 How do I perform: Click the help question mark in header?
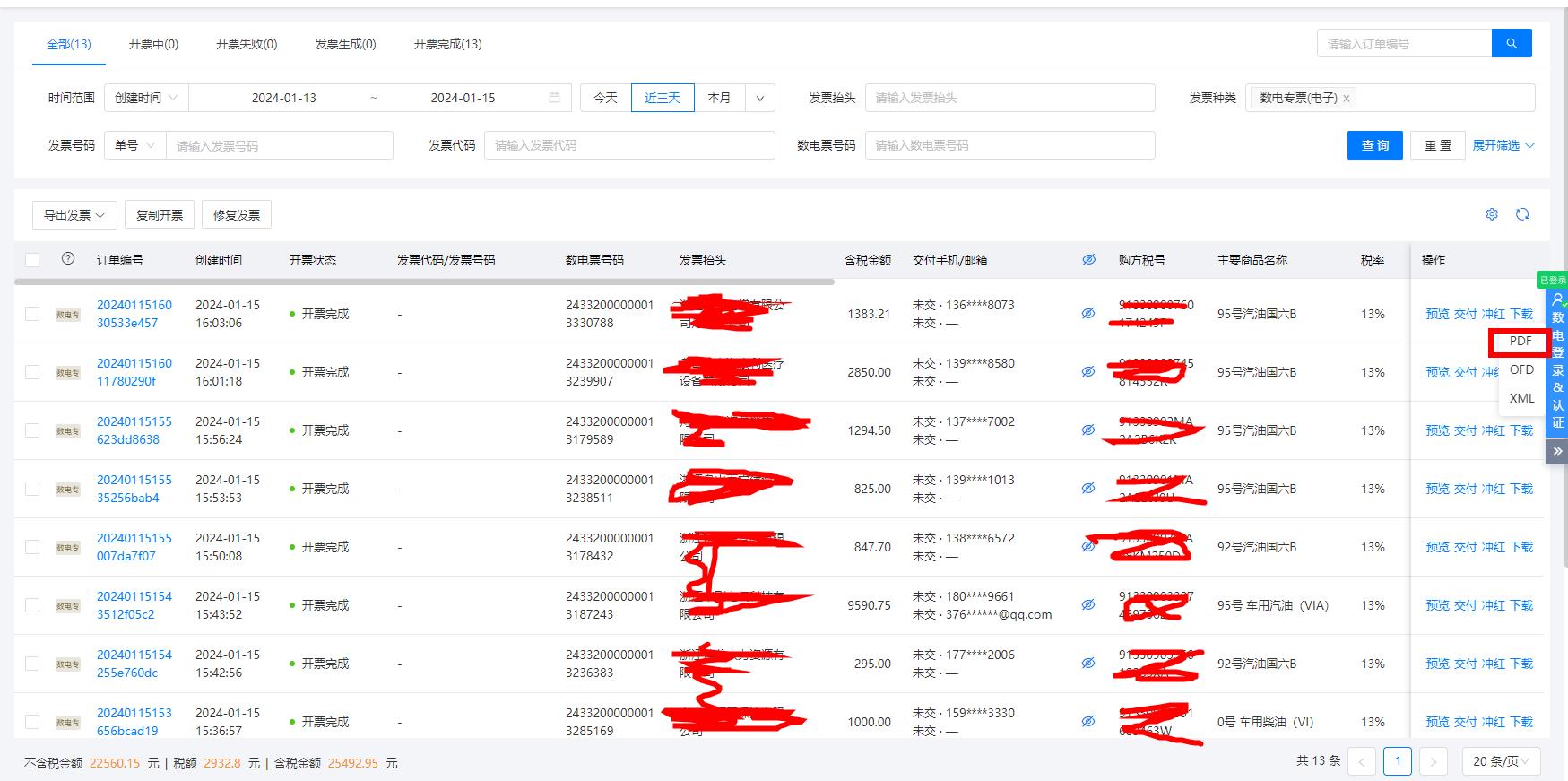click(68, 259)
